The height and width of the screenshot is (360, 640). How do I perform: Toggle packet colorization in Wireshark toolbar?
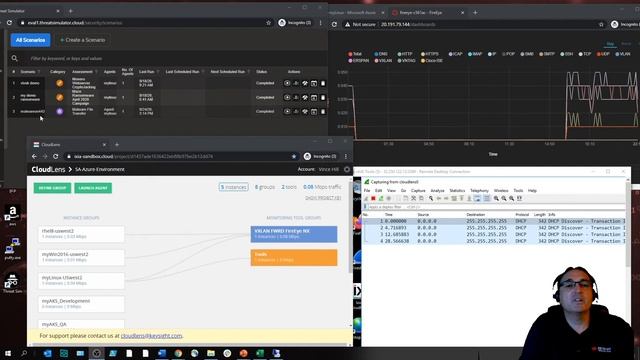point(487,198)
